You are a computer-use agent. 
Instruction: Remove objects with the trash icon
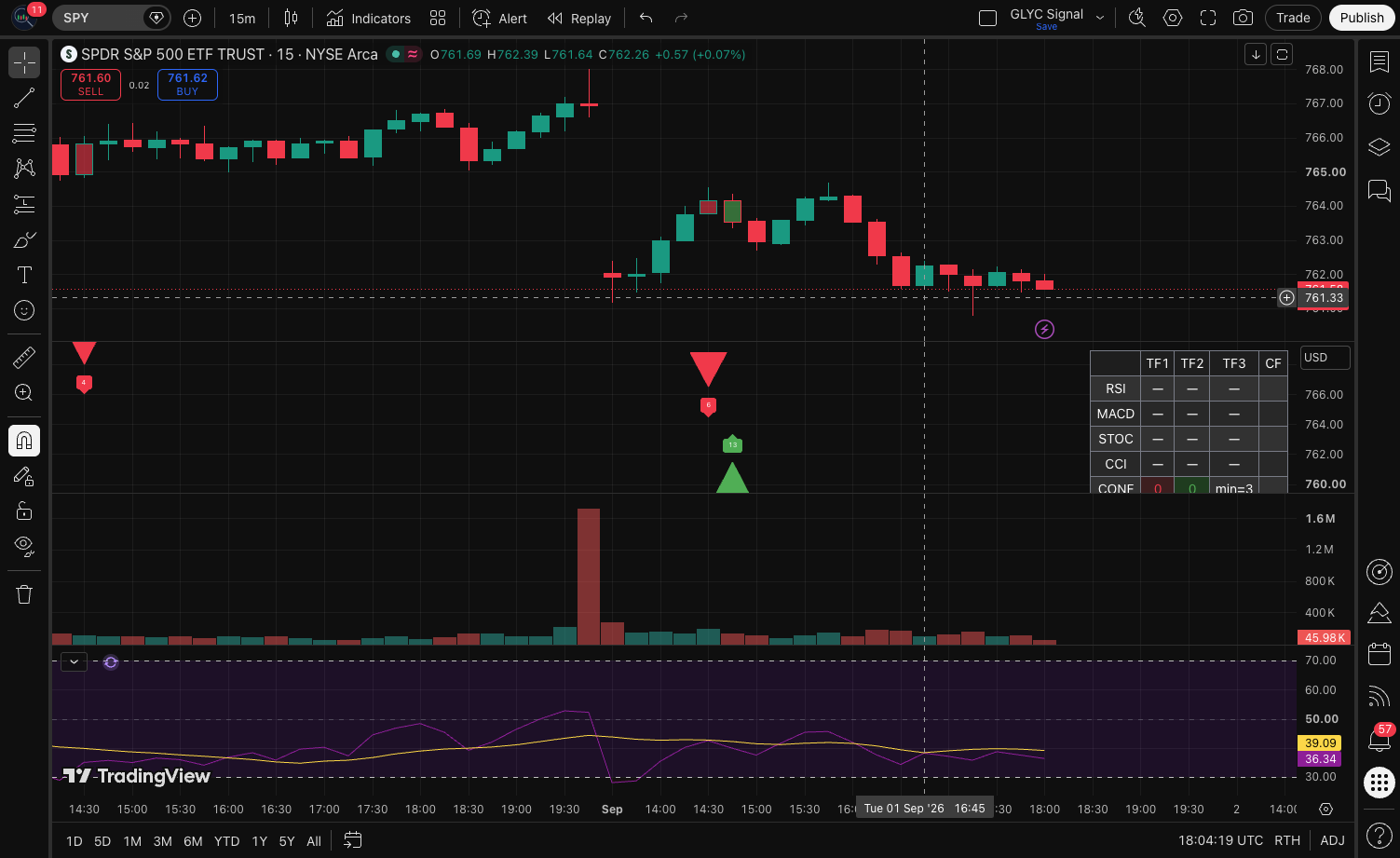pyautogui.click(x=24, y=594)
